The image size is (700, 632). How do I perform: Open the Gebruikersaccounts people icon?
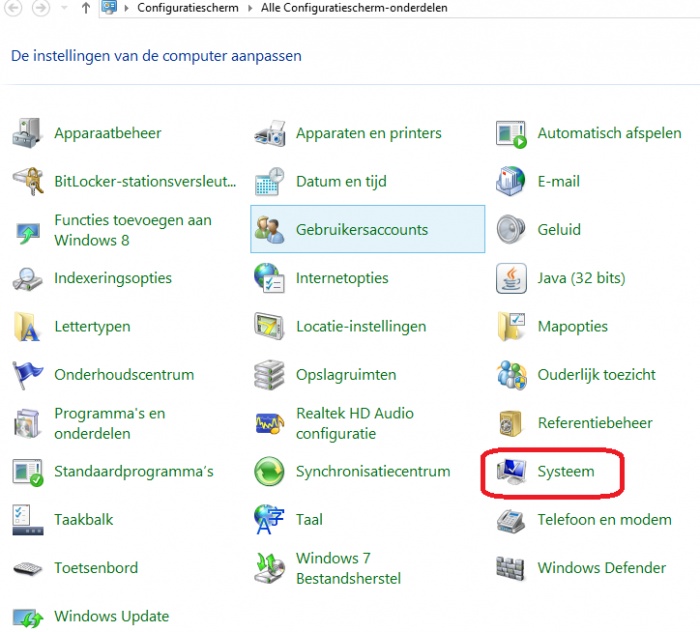(269, 229)
